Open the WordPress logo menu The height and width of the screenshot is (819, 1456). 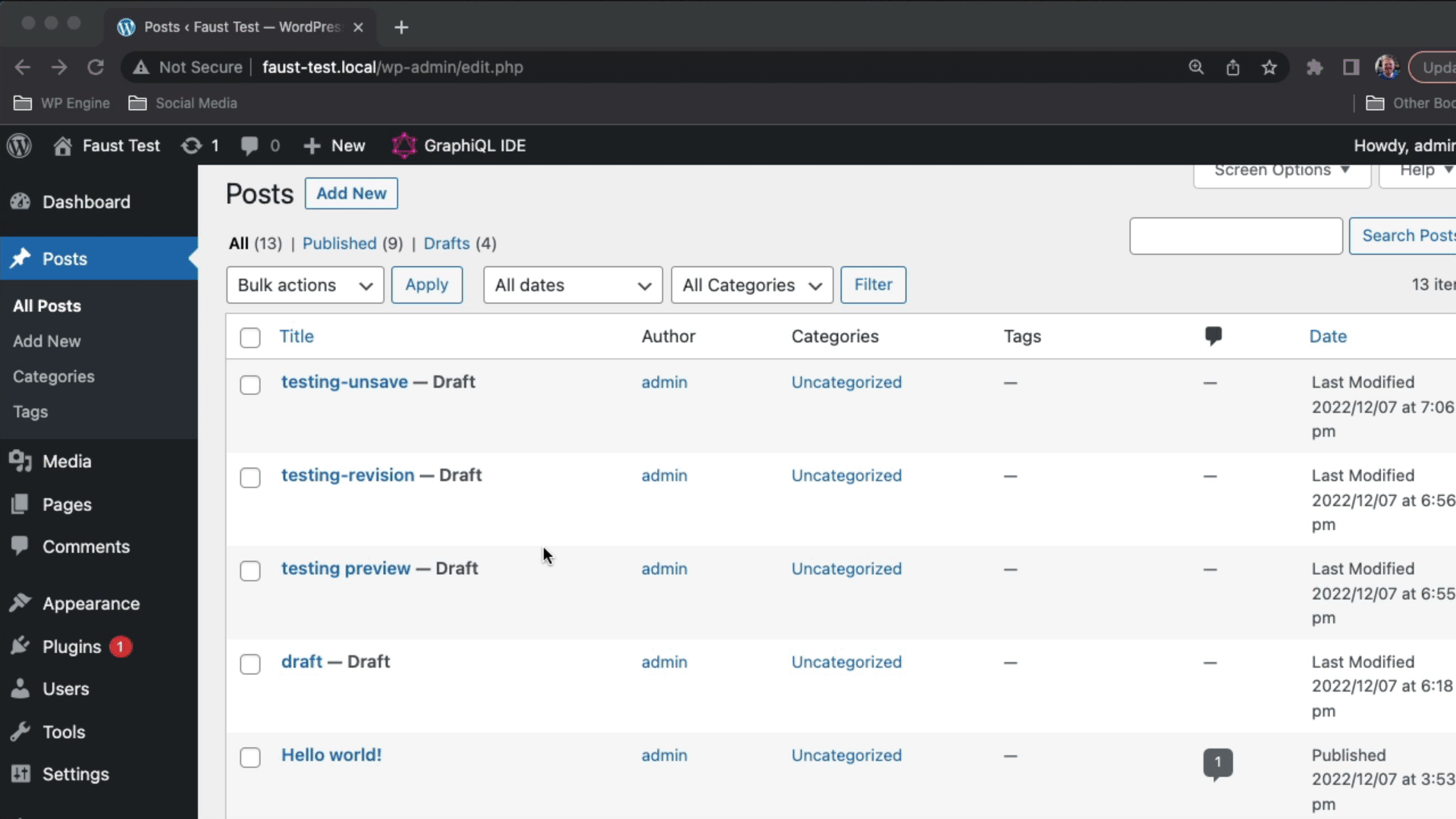19,146
